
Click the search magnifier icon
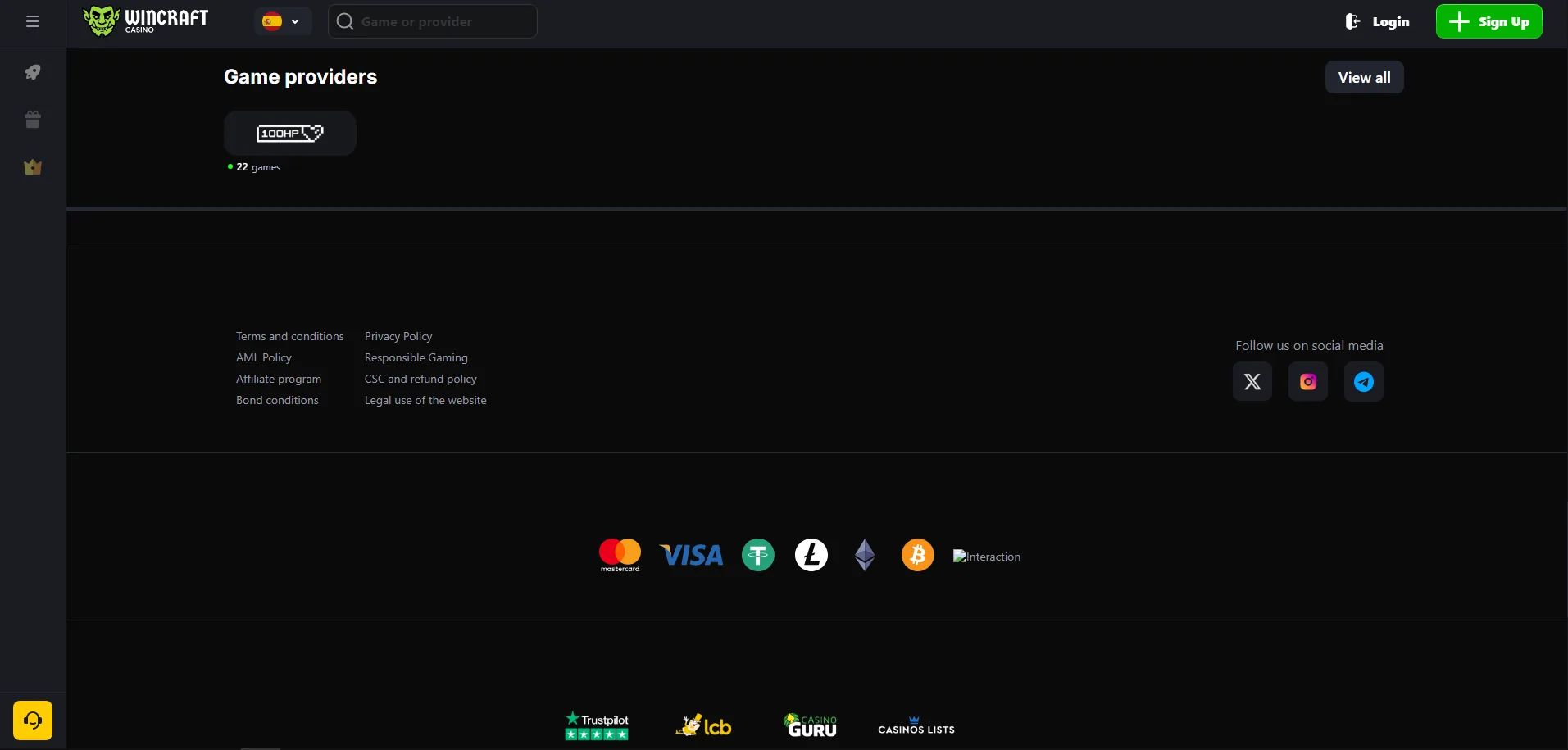click(345, 21)
